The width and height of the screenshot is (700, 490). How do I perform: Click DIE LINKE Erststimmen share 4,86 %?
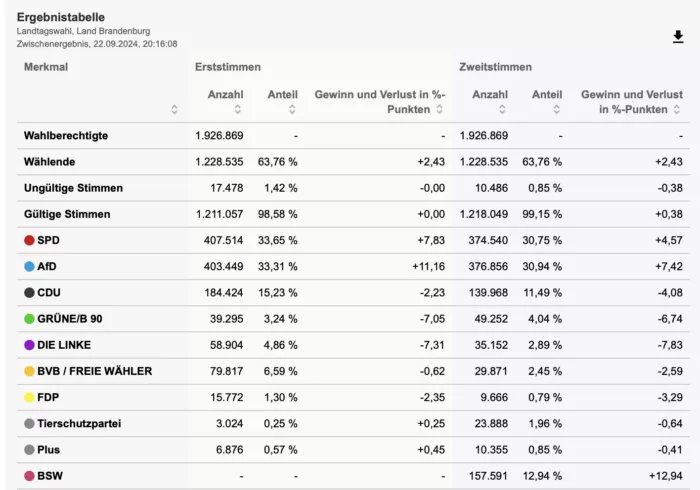tap(280, 345)
